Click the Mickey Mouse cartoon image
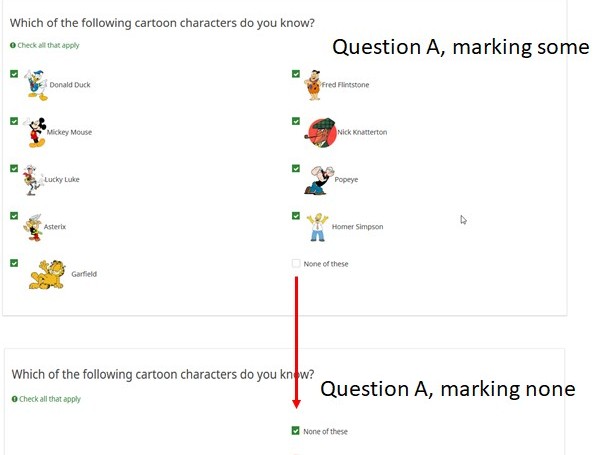This screenshot has width=603, height=455. coord(35,131)
